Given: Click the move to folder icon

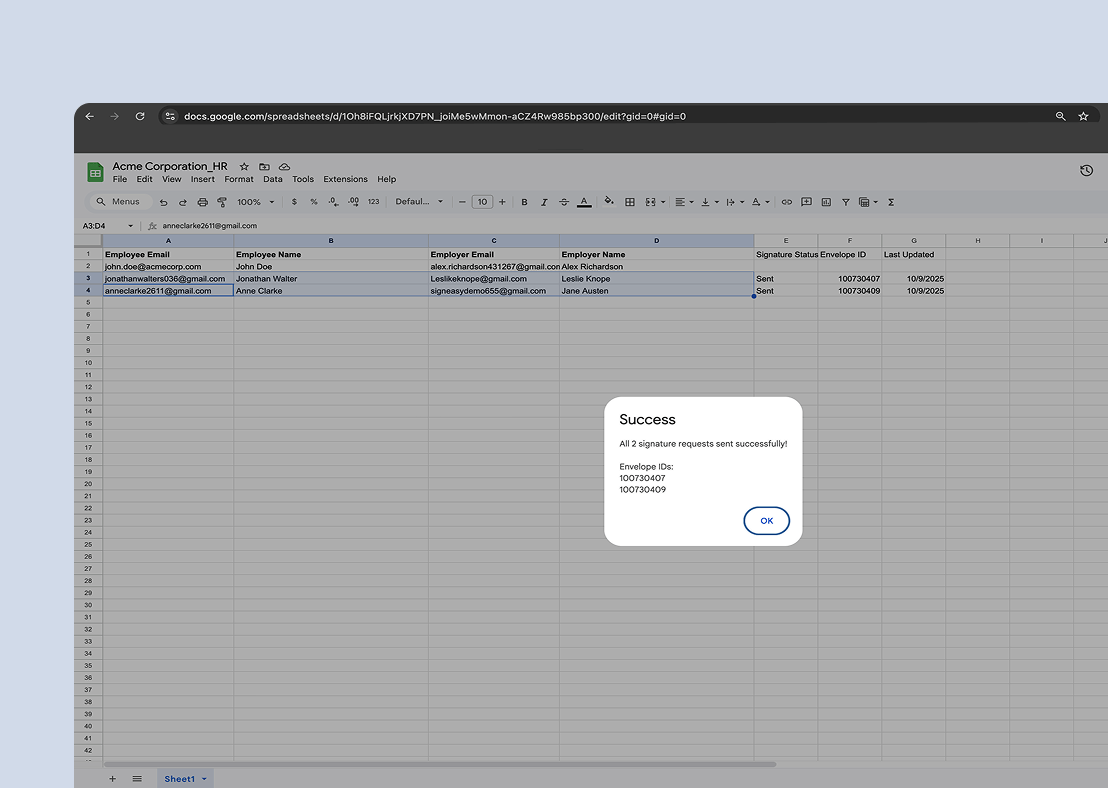Looking at the screenshot, I should pos(264,167).
